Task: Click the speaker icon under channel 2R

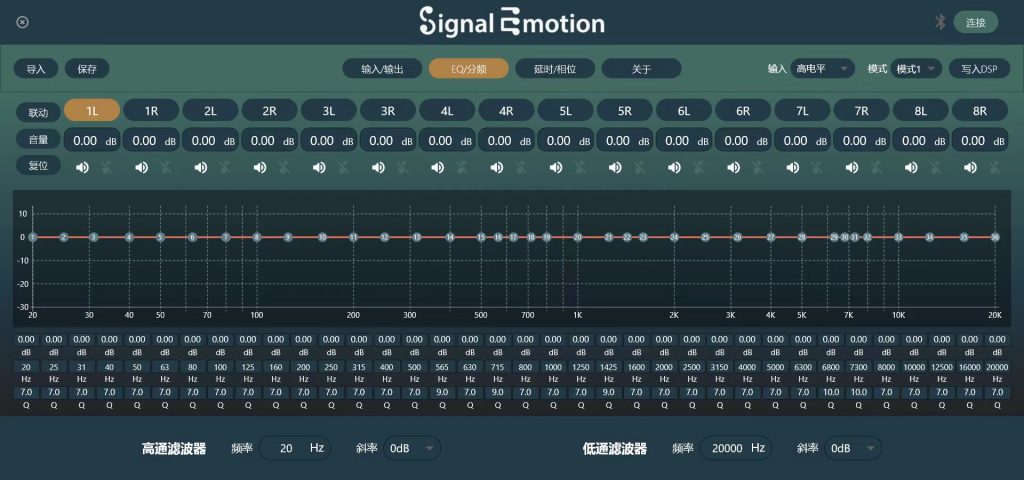Action: coord(260,168)
